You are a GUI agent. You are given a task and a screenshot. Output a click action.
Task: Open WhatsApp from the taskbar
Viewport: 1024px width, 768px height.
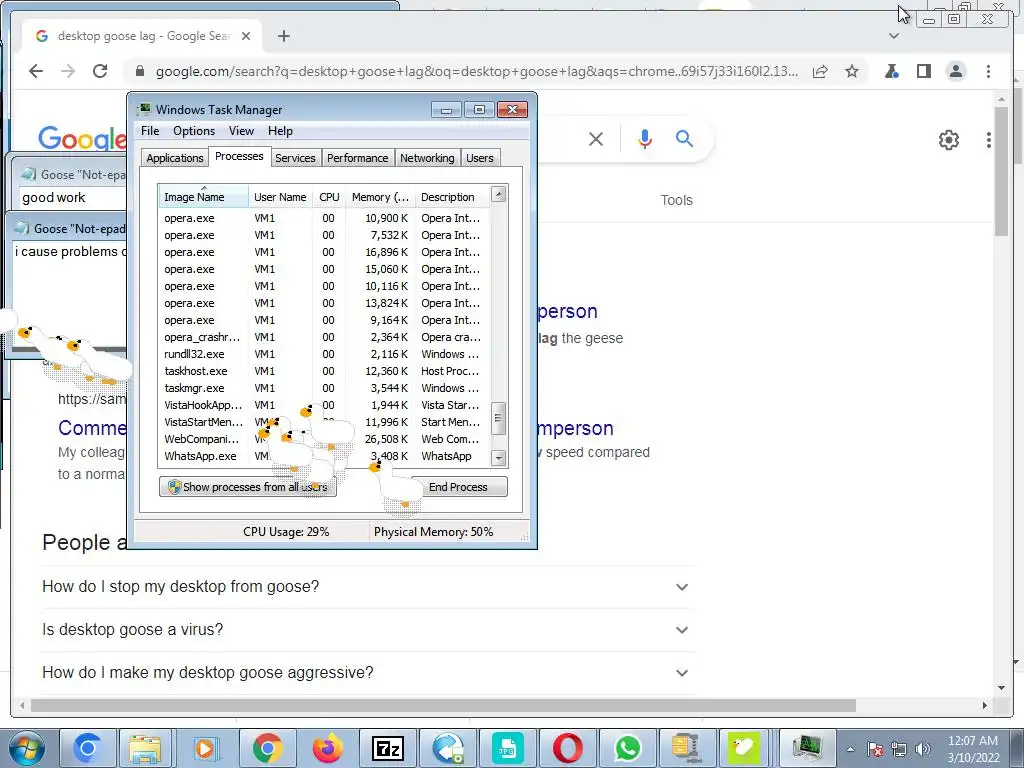[x=628, y=748]
